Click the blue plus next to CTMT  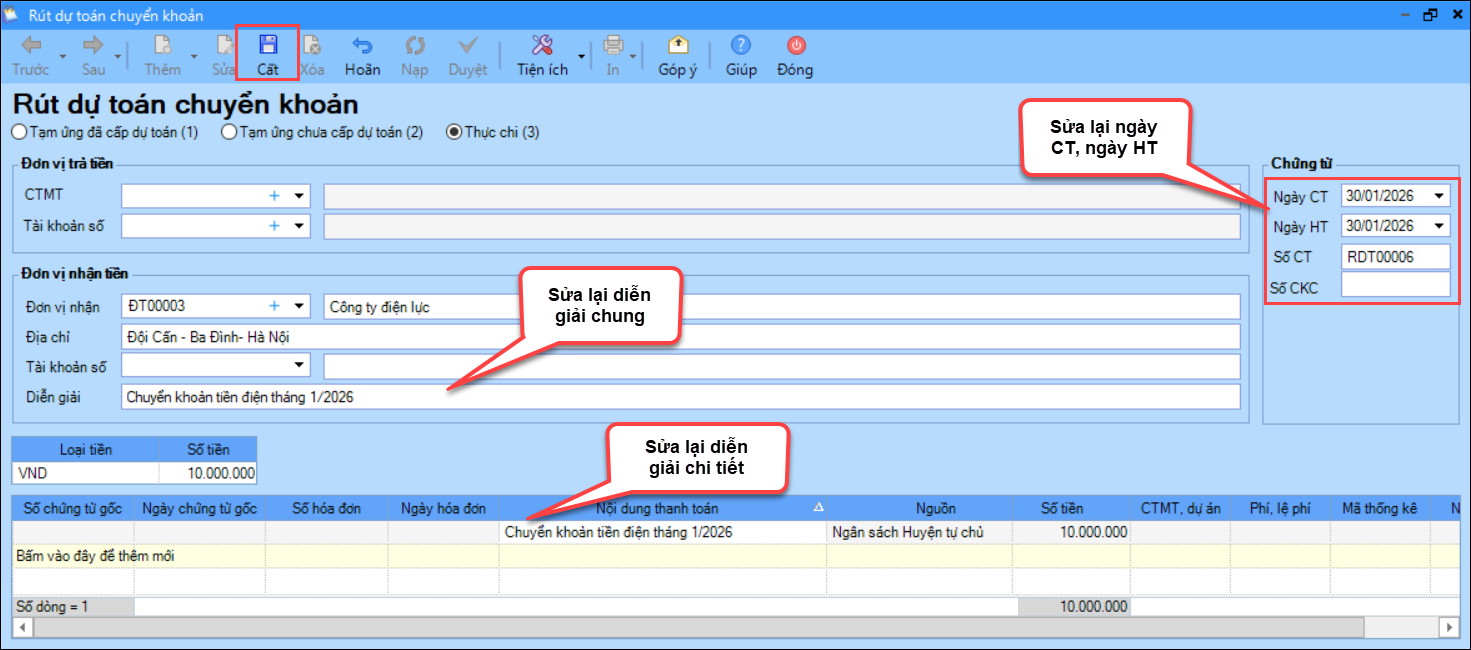[x=274, y=197]
